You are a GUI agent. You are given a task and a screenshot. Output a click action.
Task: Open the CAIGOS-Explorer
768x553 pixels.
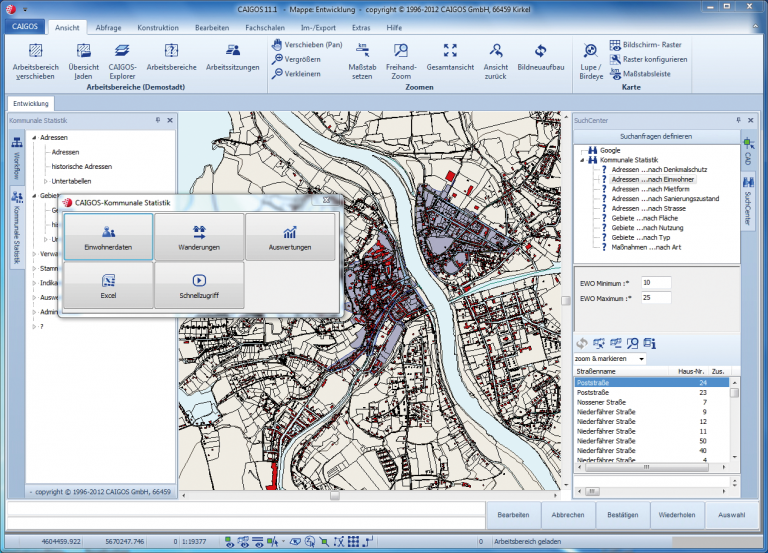pos(123,51)
